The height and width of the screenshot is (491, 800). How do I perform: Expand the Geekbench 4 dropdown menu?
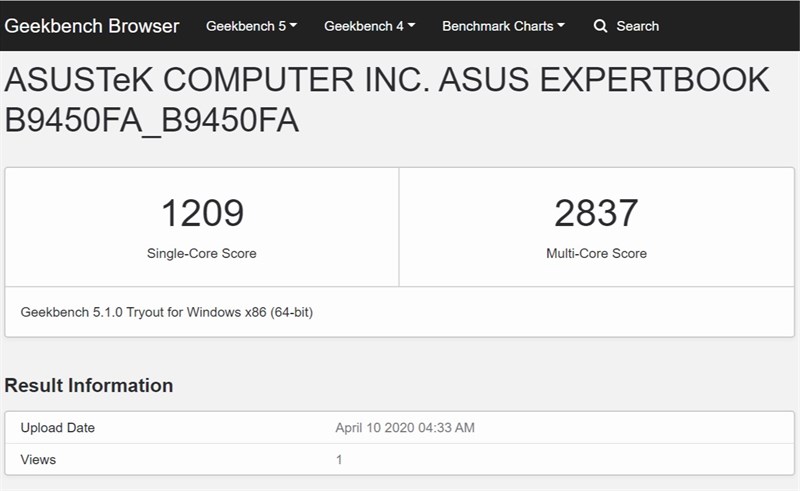click(x=369, y=26)
